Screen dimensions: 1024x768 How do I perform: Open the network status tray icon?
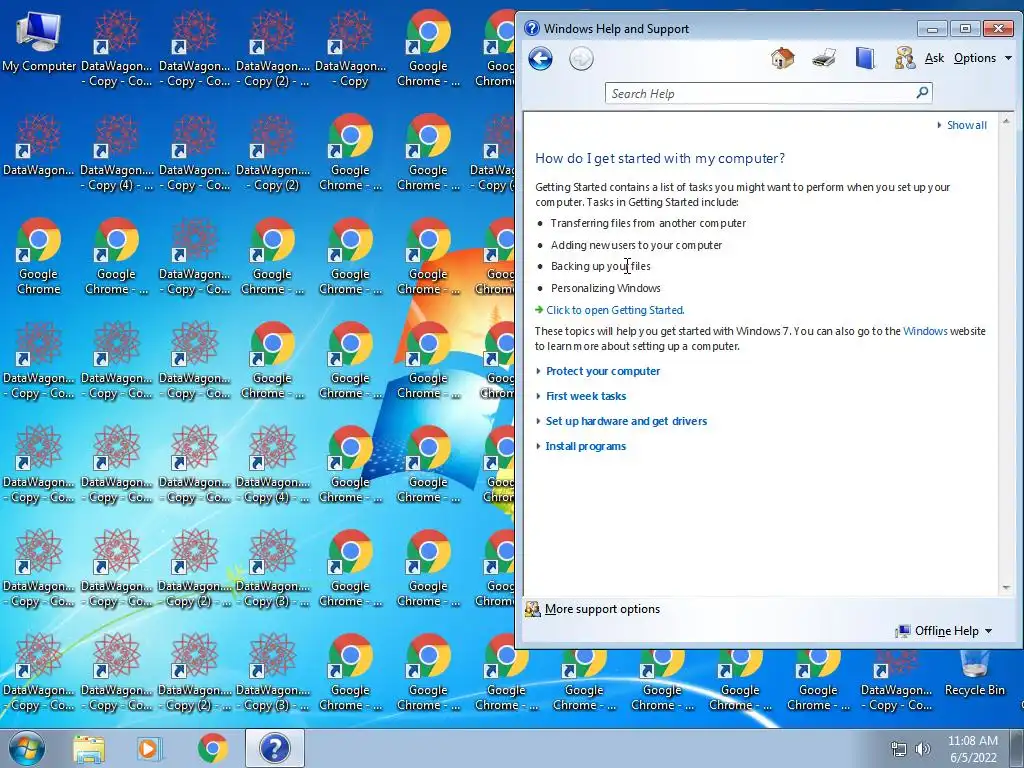[x=899, y=749]
